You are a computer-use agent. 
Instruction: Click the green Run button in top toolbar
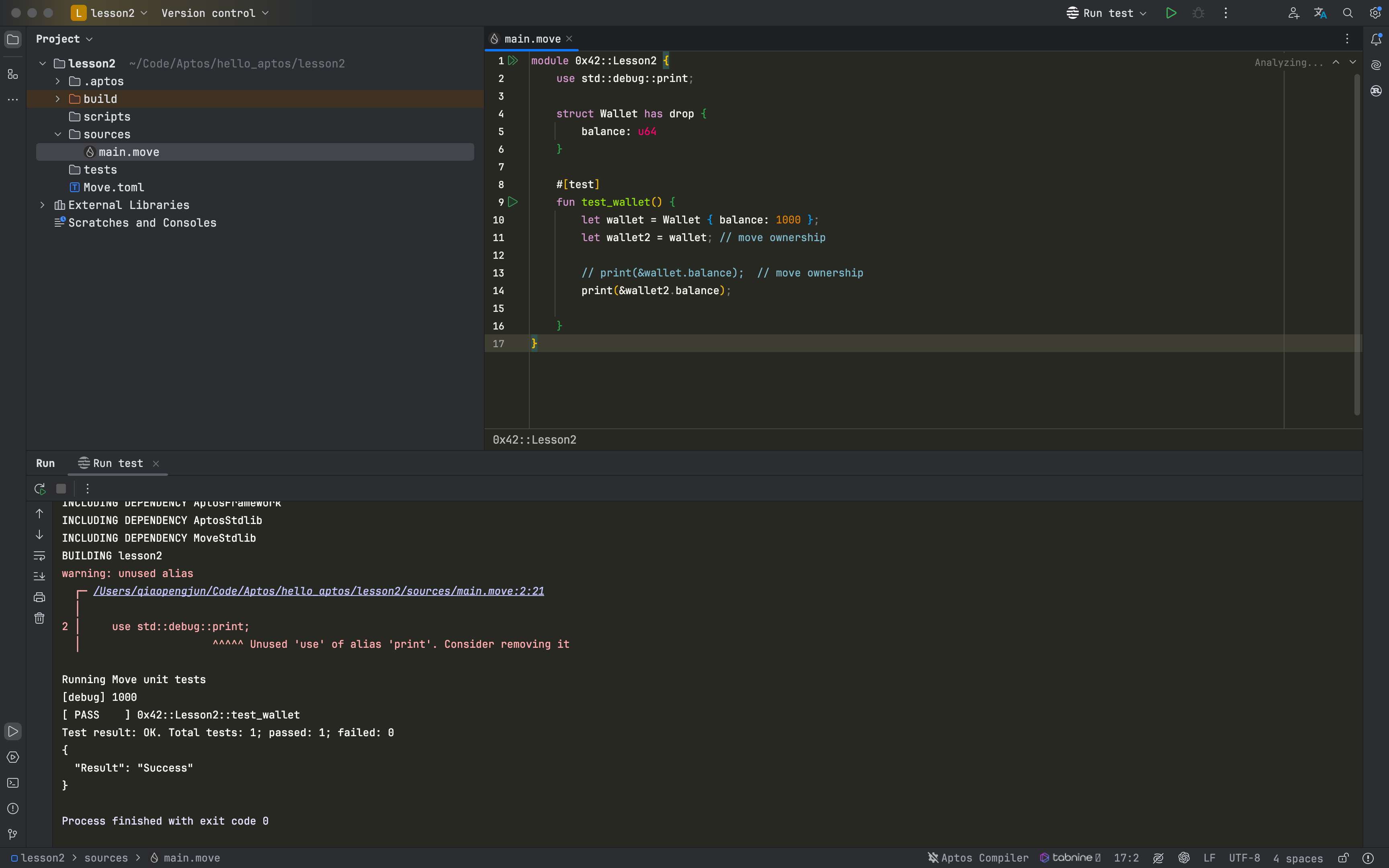tap(1171, 13)
